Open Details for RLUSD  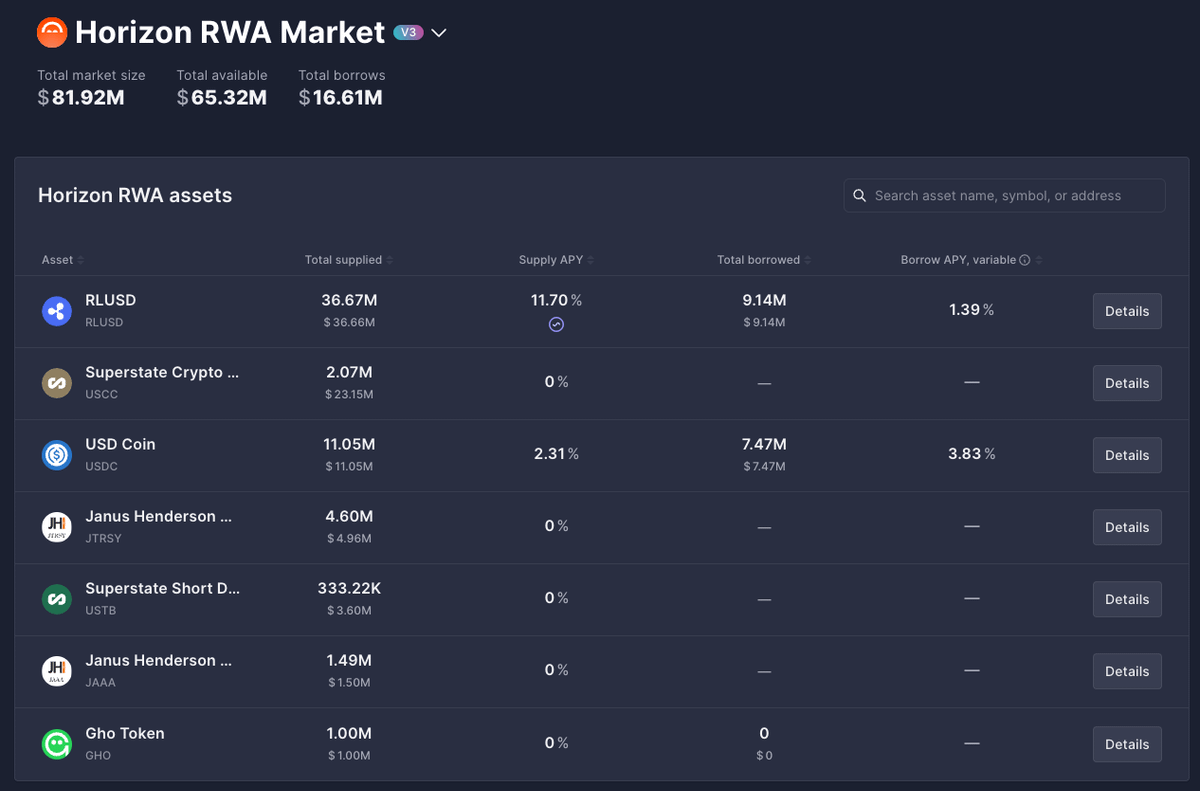[1127, 311]
